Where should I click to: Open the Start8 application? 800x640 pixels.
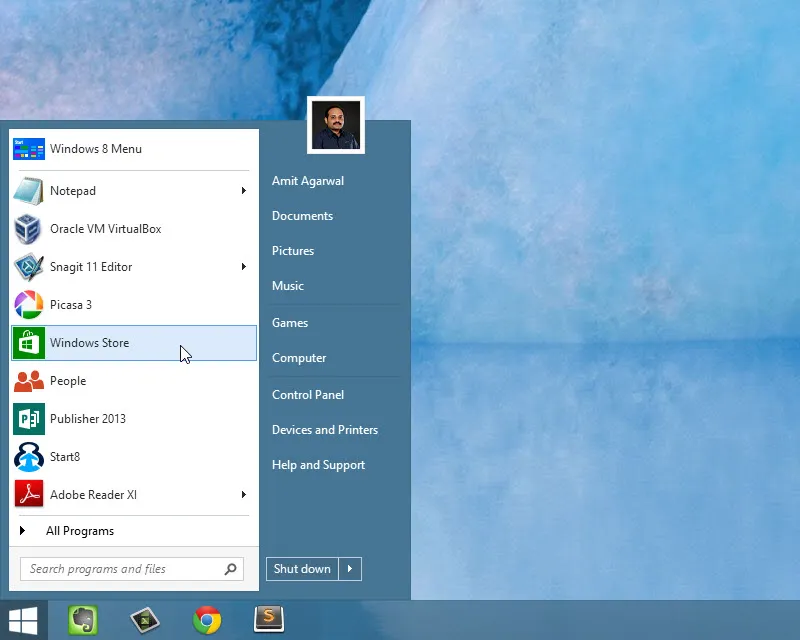coord(67,457)
